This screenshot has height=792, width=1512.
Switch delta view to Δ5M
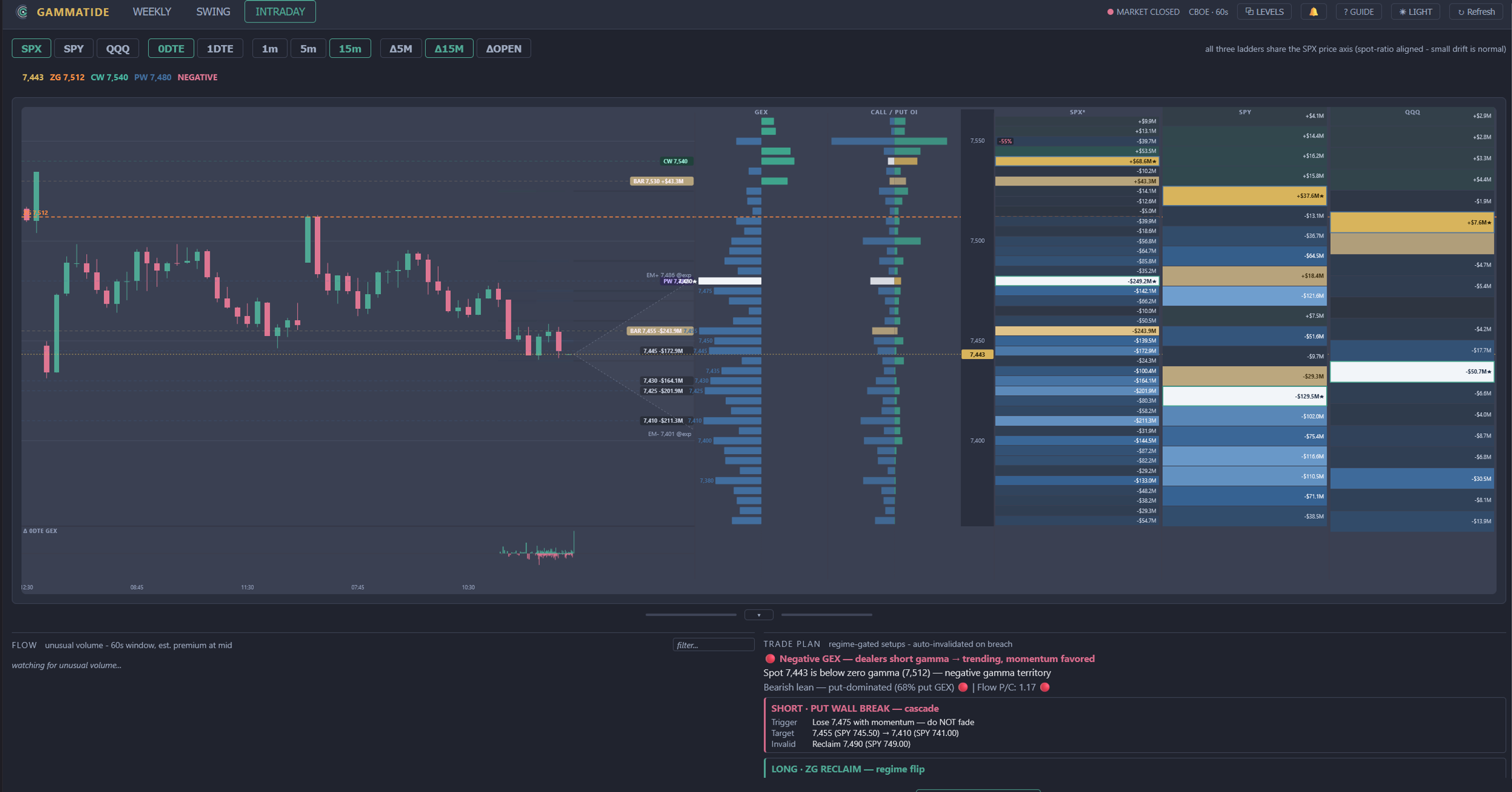pos(400,48)
